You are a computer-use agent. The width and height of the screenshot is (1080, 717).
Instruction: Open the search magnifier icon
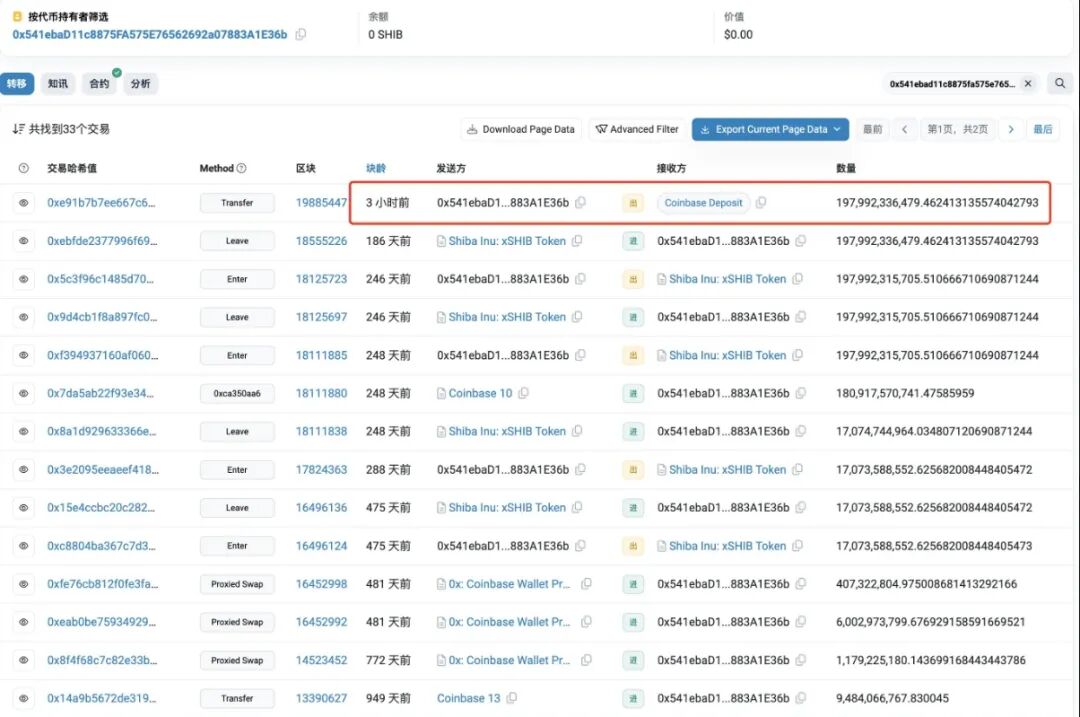coord(1059,83)
